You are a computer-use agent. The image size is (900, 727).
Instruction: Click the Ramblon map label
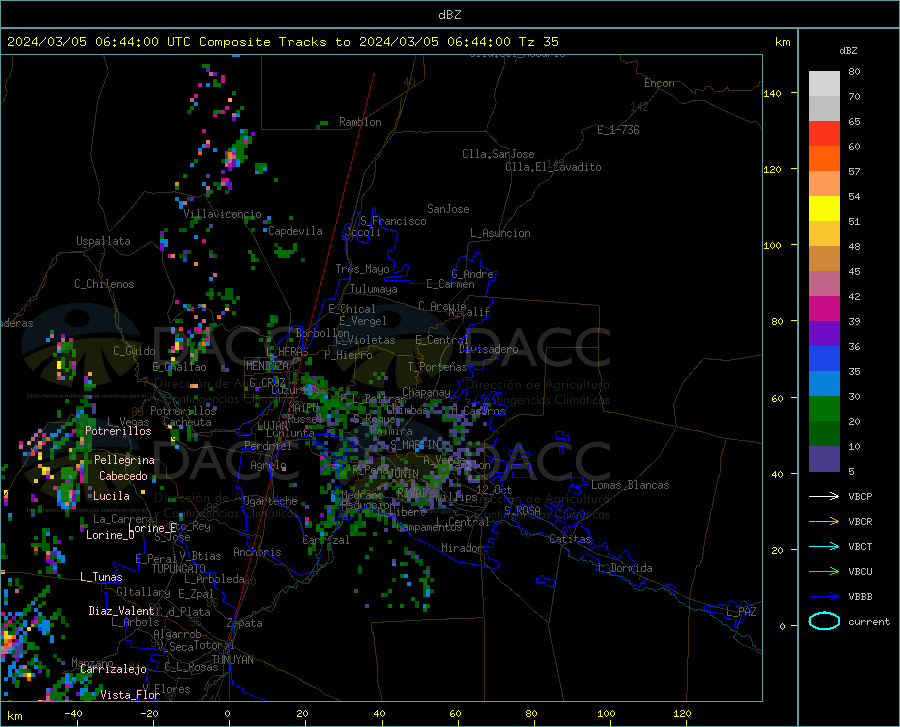[360, 122]
